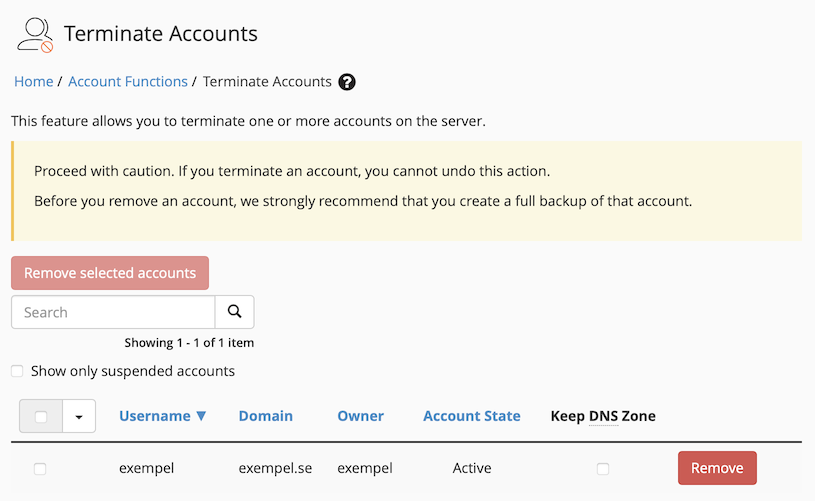Tick Show only suspended accounts checkbox
Image resolution: width=815 pixels, height=501 pixels.
17,371
